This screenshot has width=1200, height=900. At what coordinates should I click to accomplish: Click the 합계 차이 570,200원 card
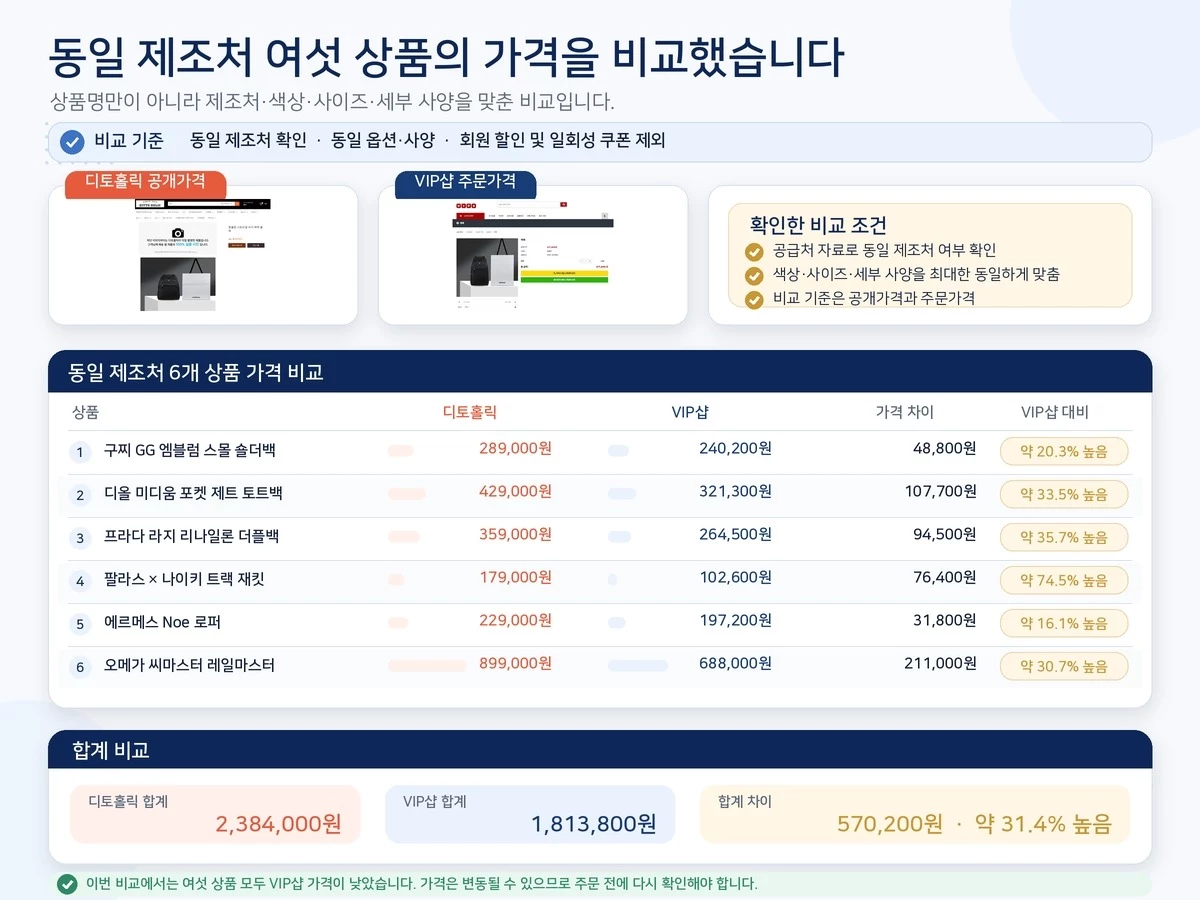pos(915,814)
